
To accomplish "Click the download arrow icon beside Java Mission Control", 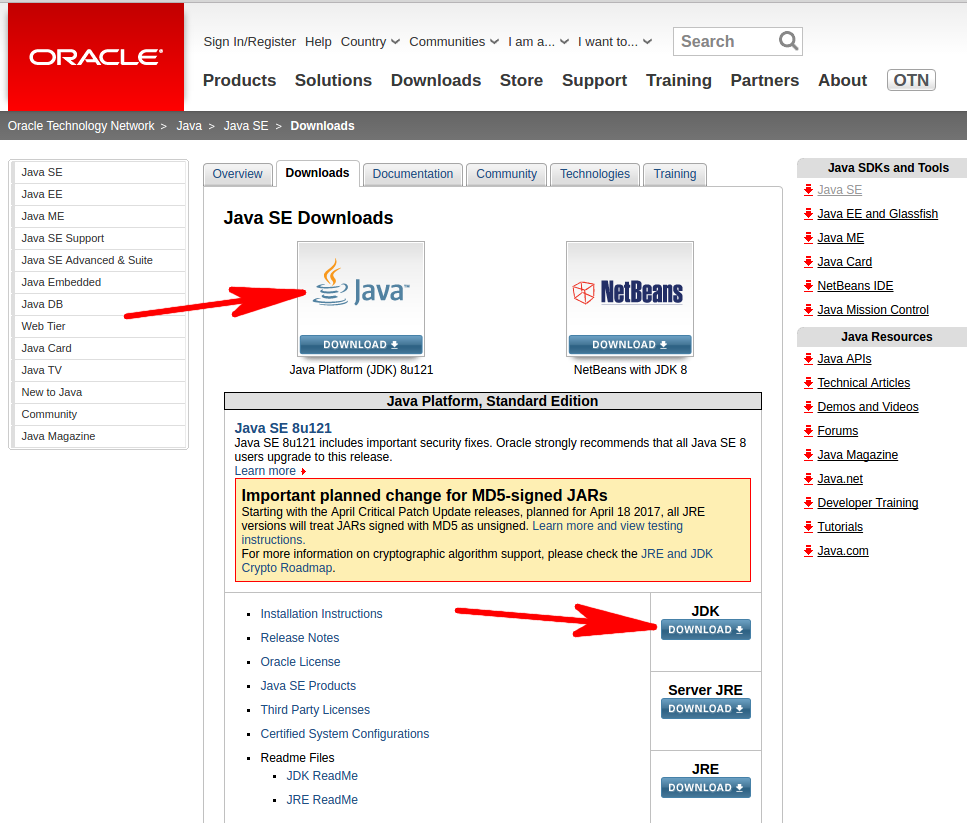I will point(809,310).
